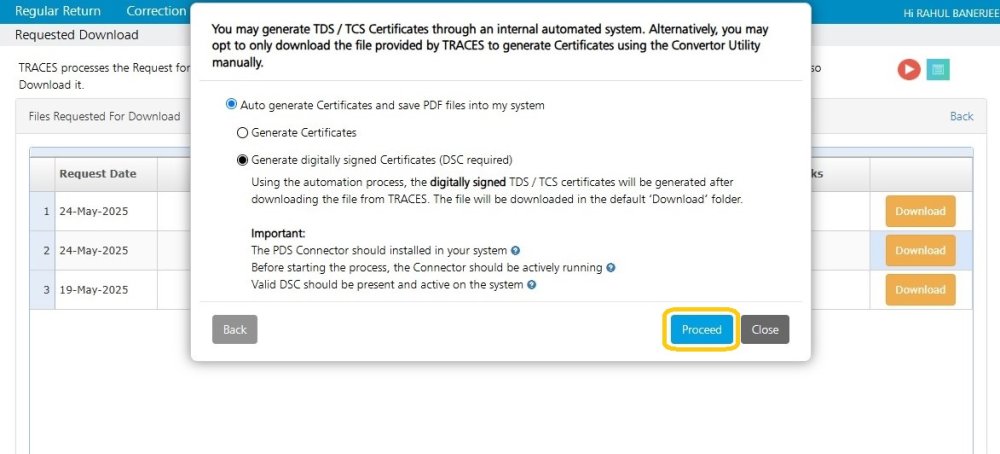Download the first 24-May-2025 request file

click(920, 211)
